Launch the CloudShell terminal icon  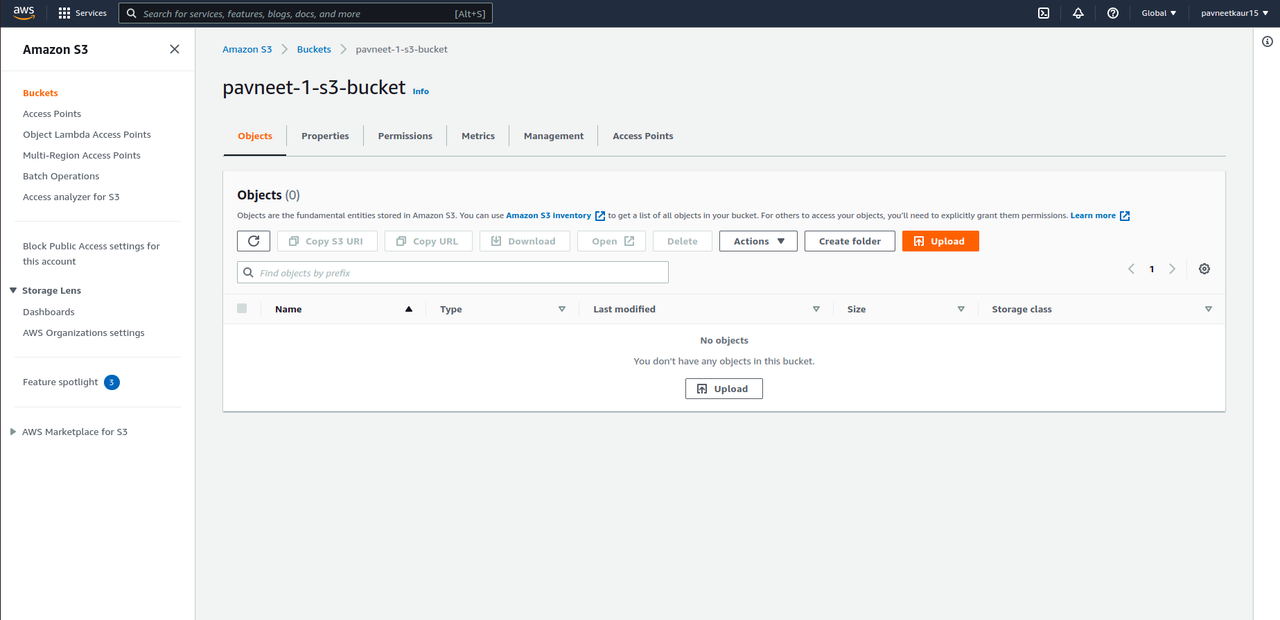click(1043, 13)
